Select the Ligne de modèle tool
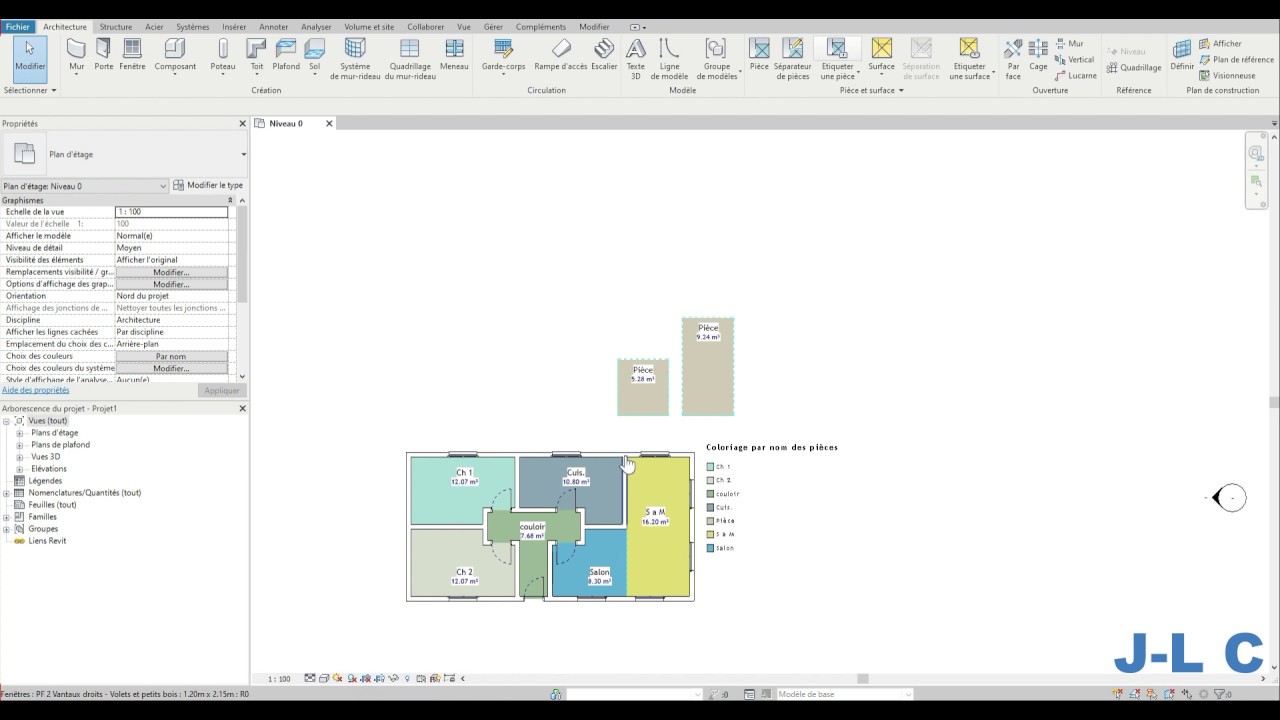The image size is (1280, 720). [x=669, y=58]
